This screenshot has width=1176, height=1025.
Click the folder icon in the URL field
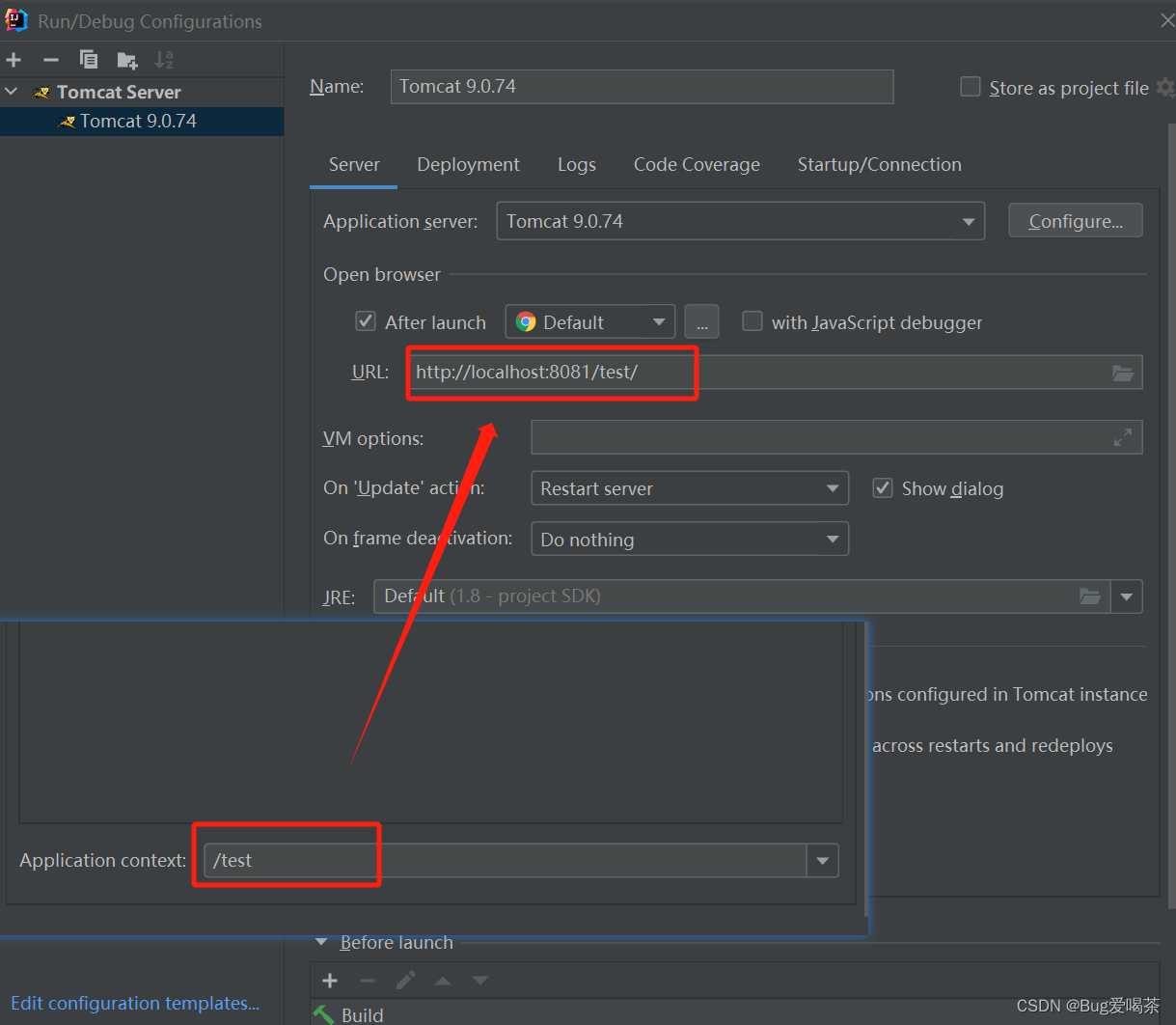pyautogui.click(x=1123, y=373)
